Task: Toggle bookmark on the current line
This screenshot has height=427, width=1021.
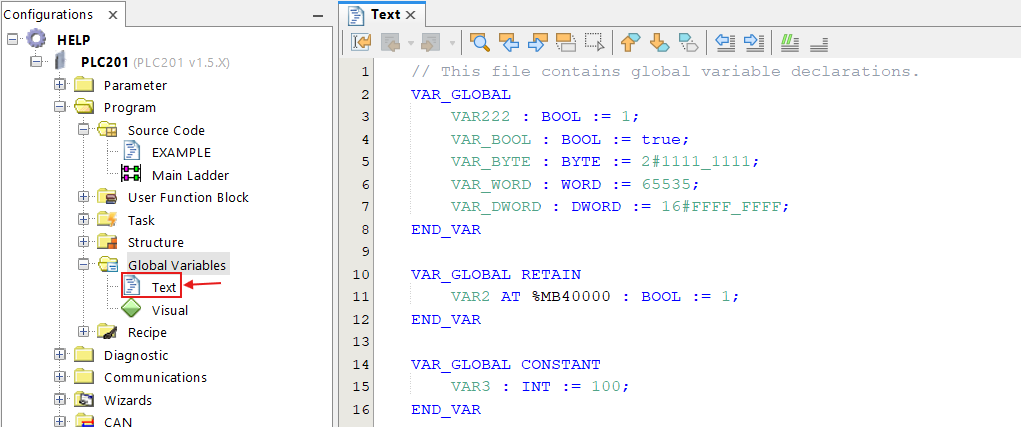Action: pos(687,42)
